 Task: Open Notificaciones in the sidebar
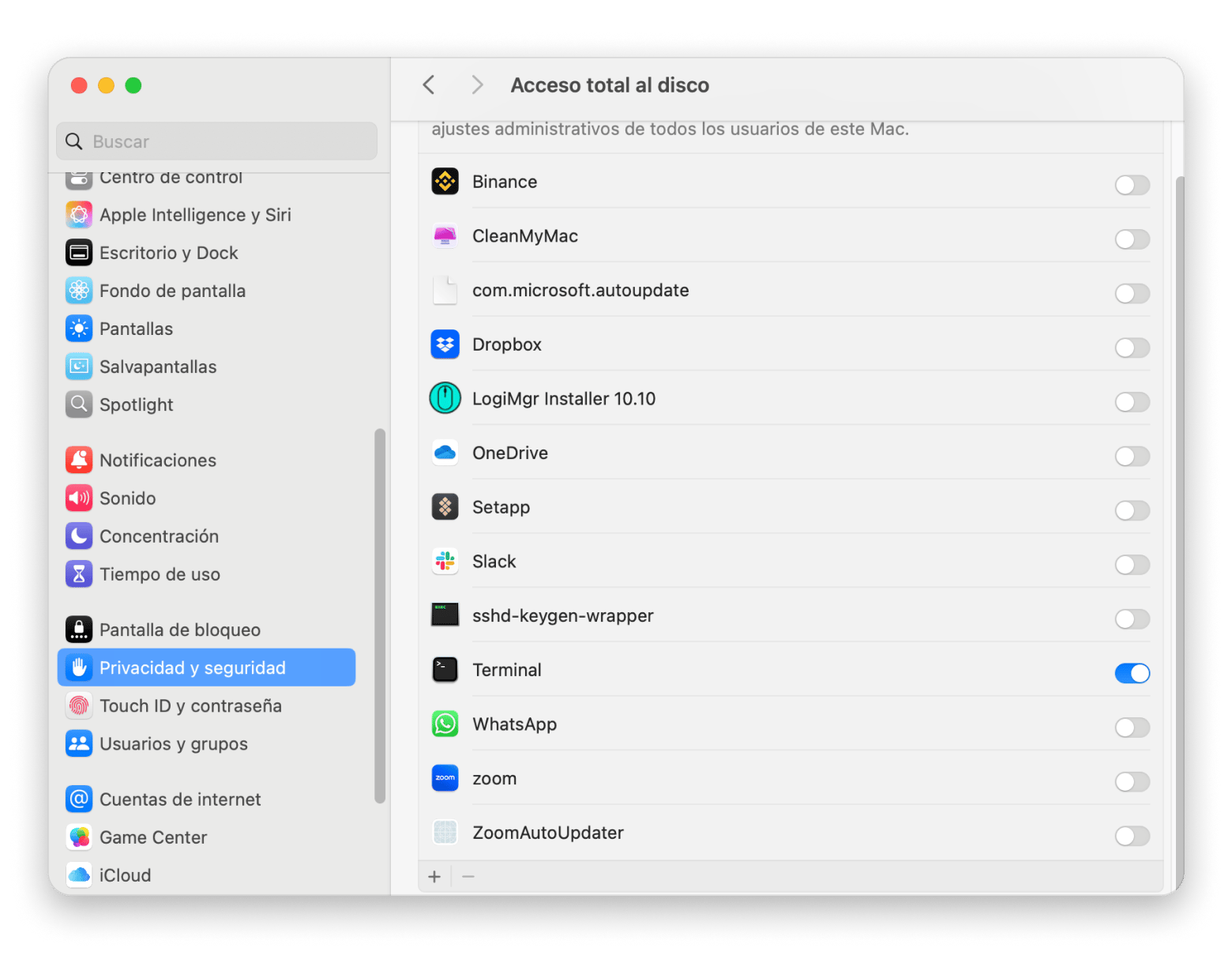[158, 461]
